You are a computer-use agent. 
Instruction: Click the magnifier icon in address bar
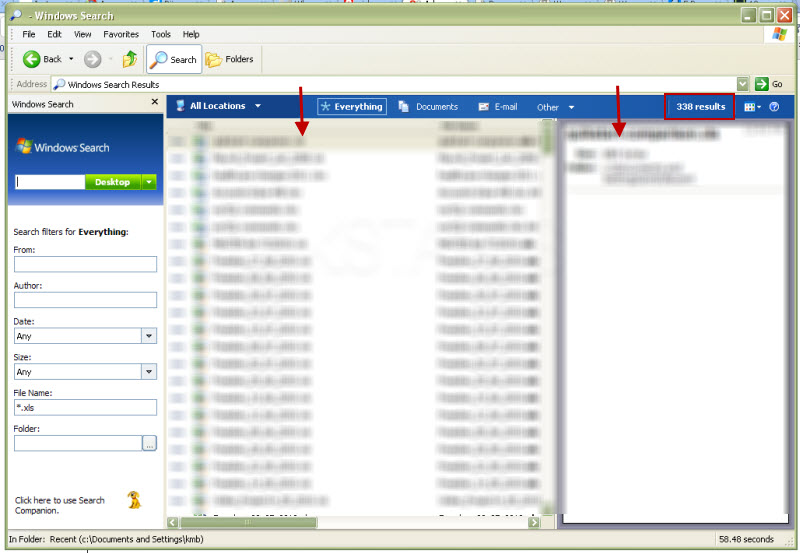point(59,84)
